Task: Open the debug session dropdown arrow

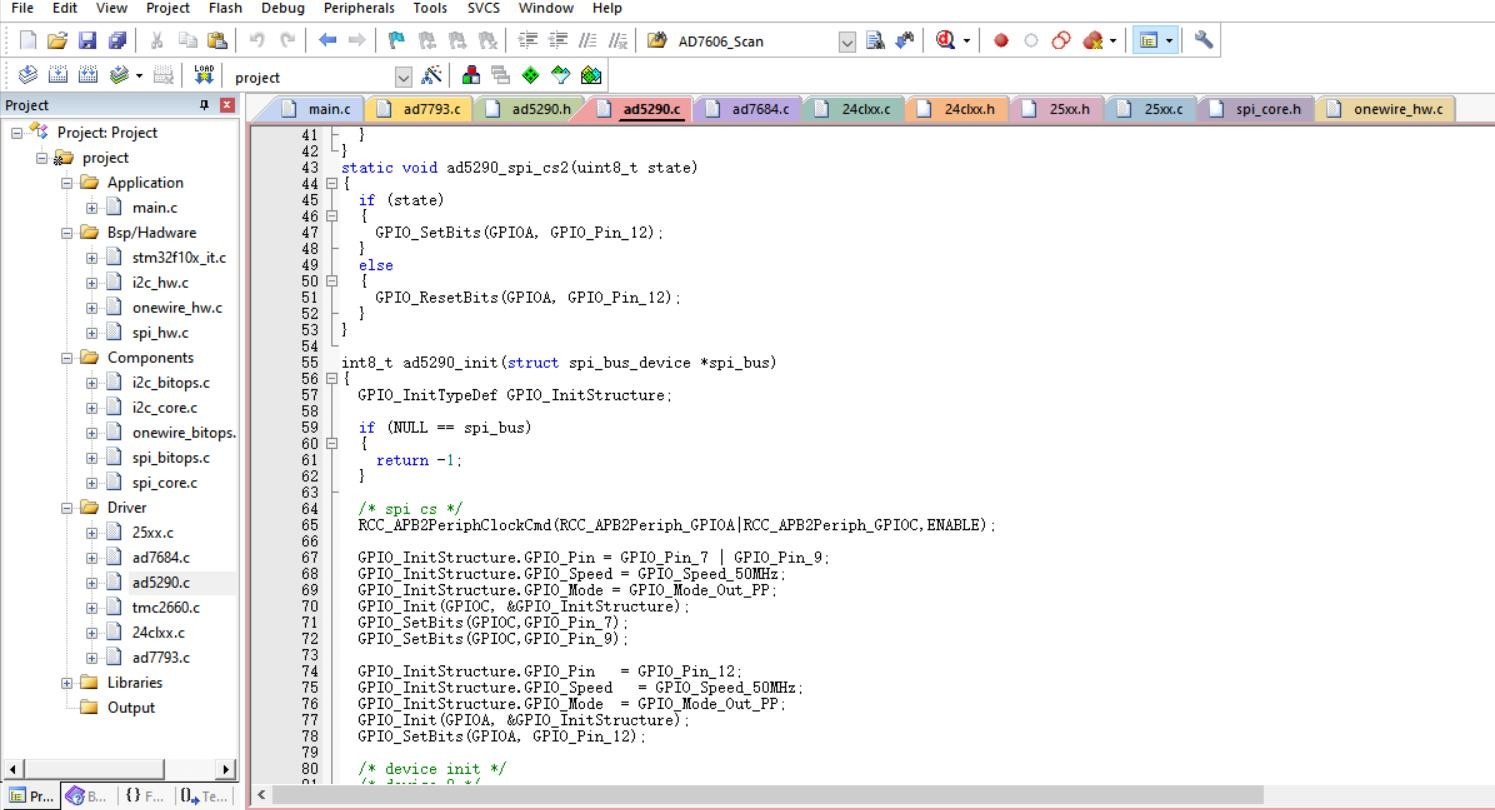Action: pos(967,41)
